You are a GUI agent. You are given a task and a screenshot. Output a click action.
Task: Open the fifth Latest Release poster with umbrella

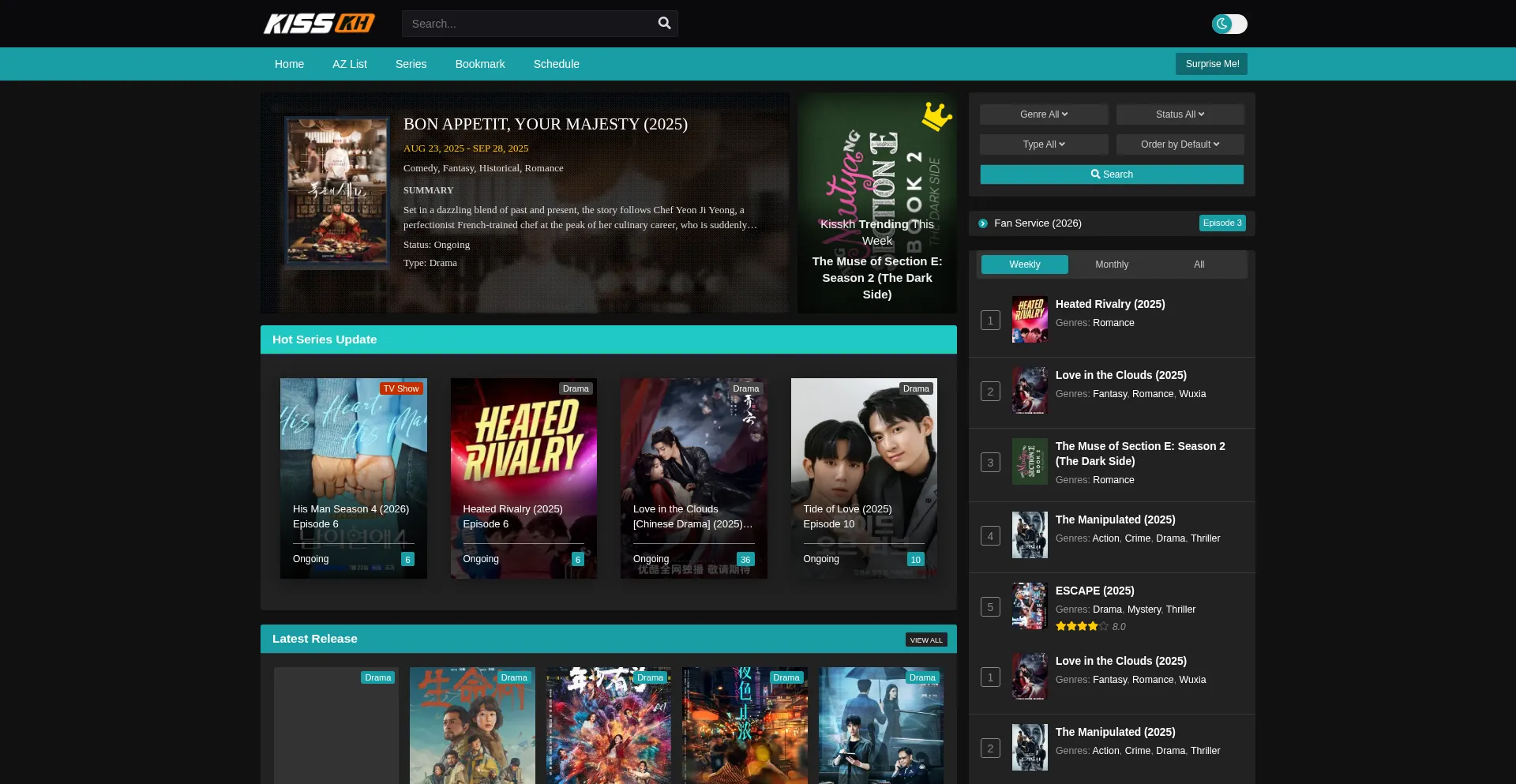point(881,726)
